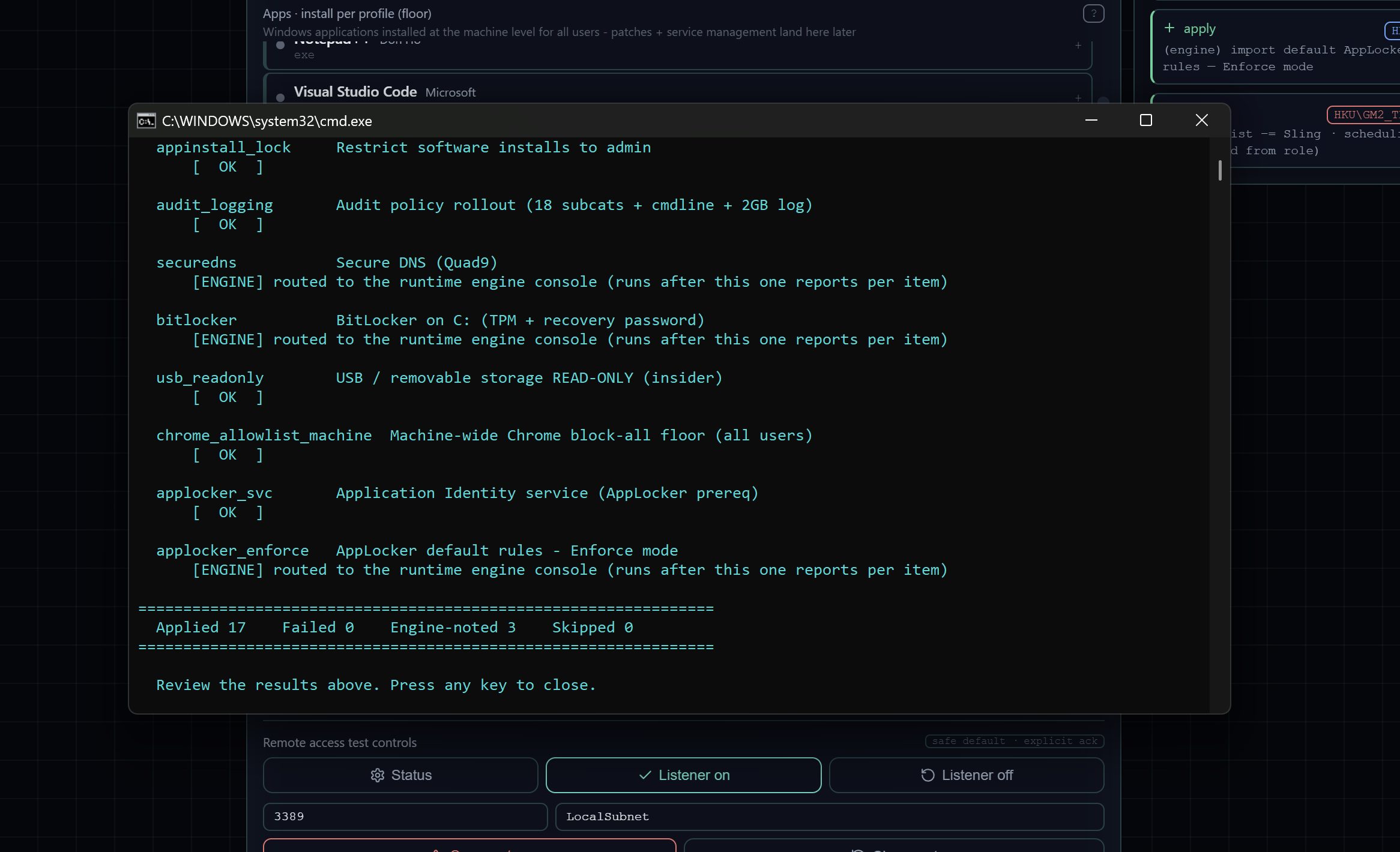Click 'BitLocker on C: (TPM + recovery password)'
The image size is (1400, 852).
click(x=520, y=320)
